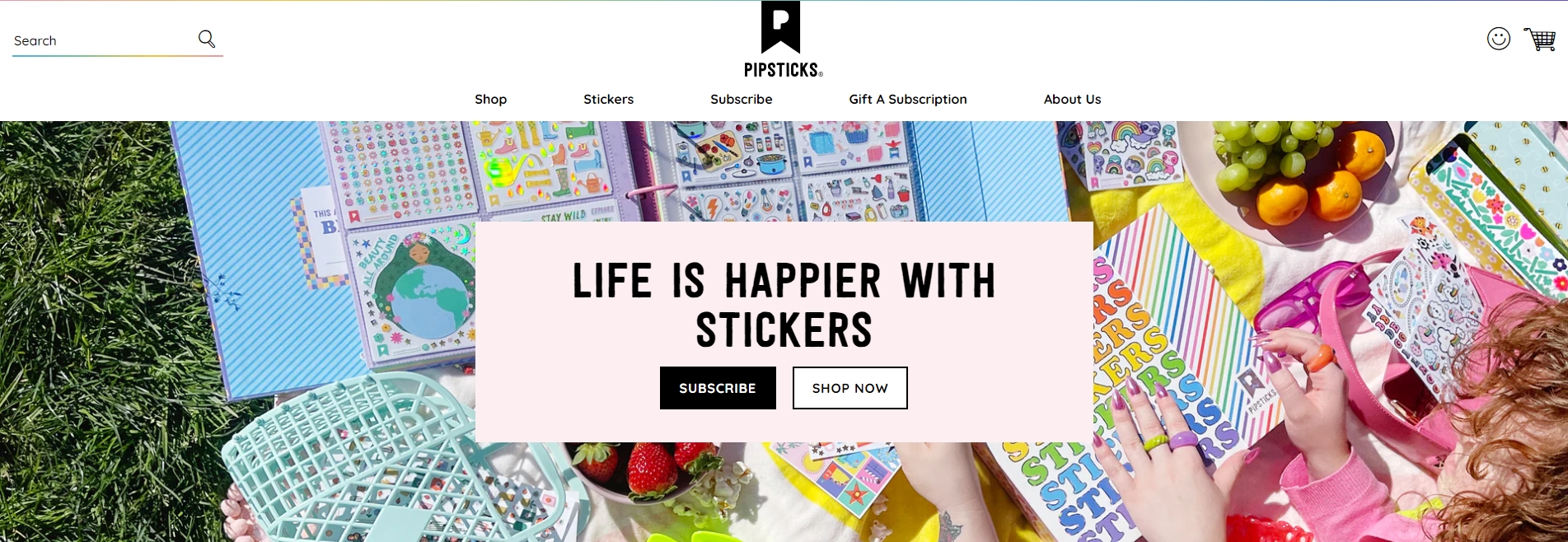The height and width of the screenshot is (542, 1568).
Task: Click the Pipsticks bookmark logo icon
Action: pos(780,27)
